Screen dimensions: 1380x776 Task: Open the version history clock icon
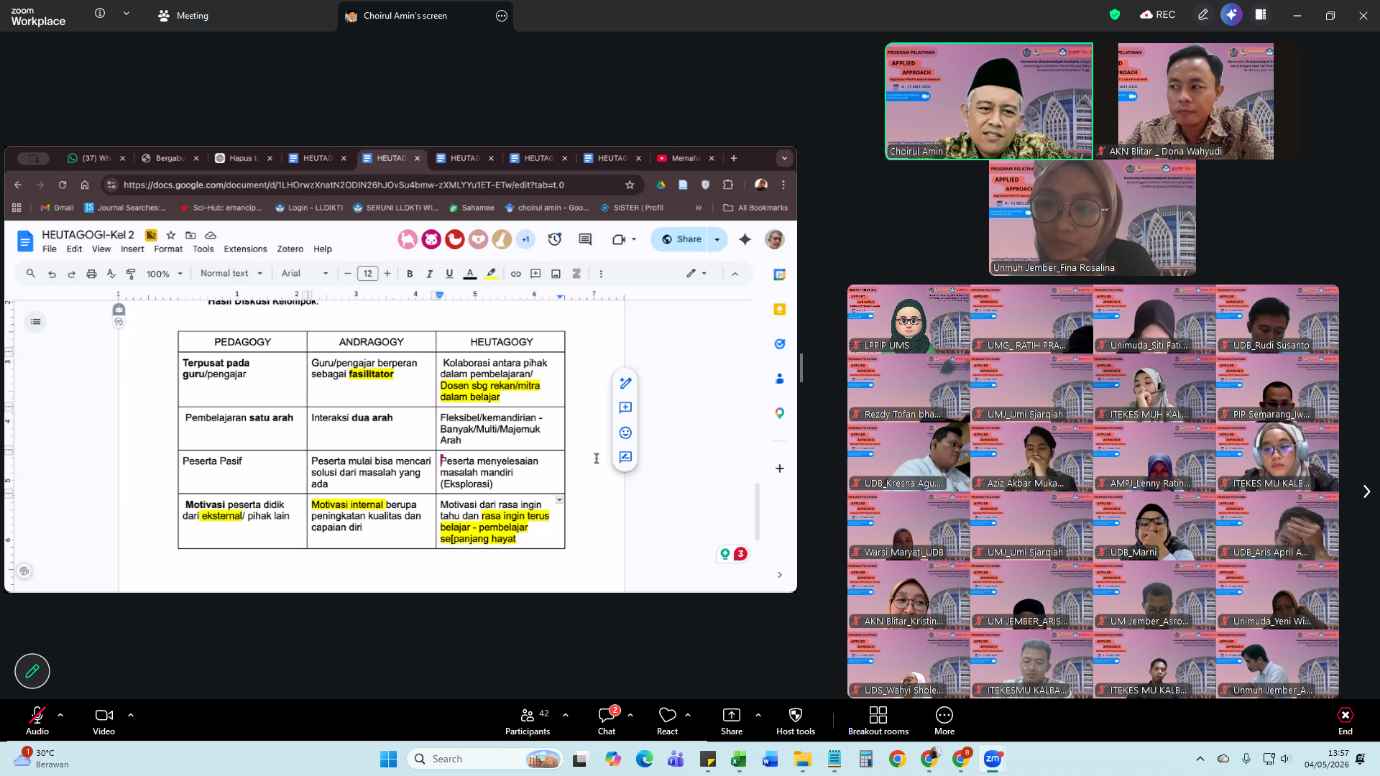555,239
